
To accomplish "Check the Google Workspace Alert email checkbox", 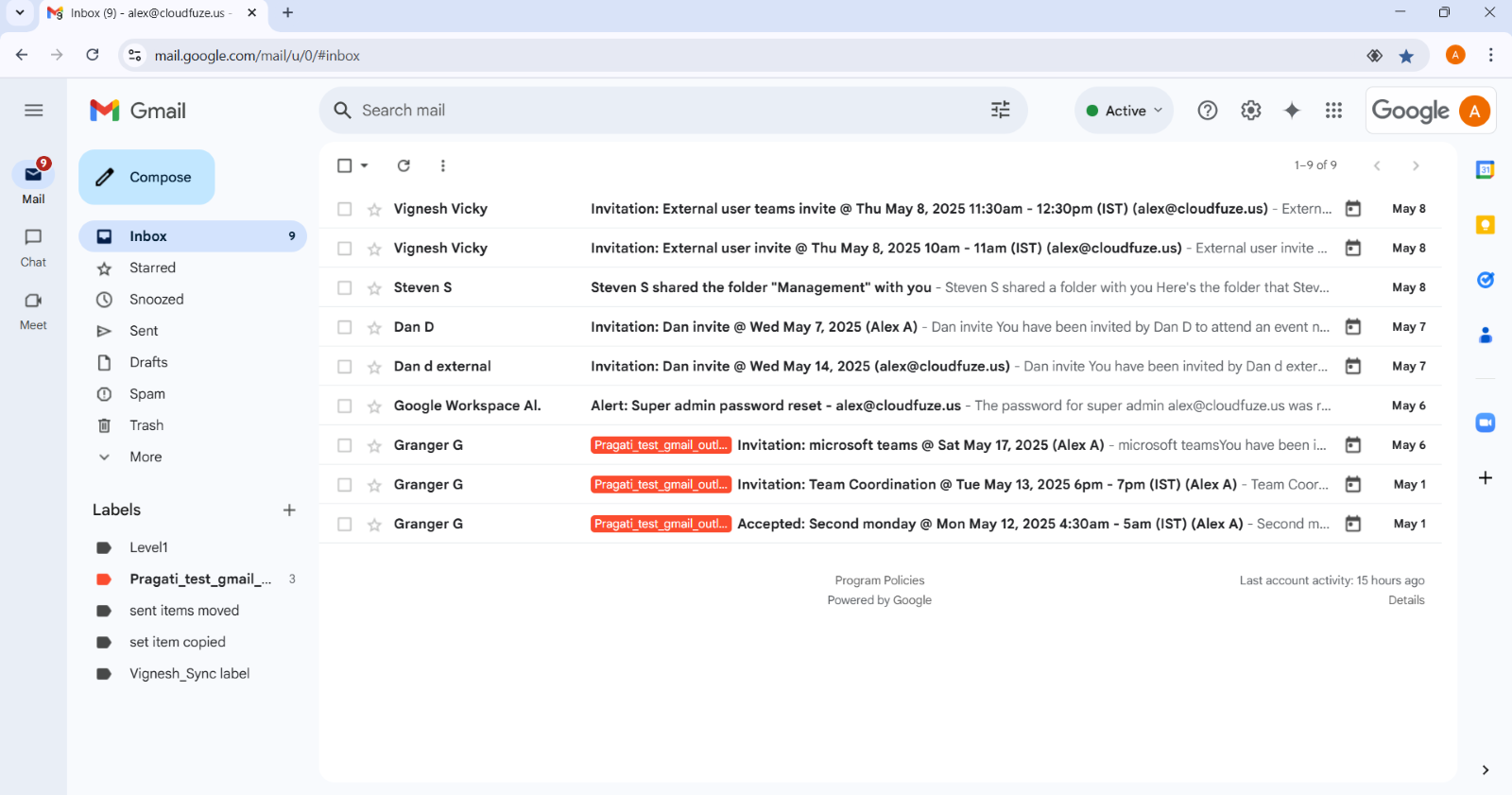I will [x=345, y=406].
